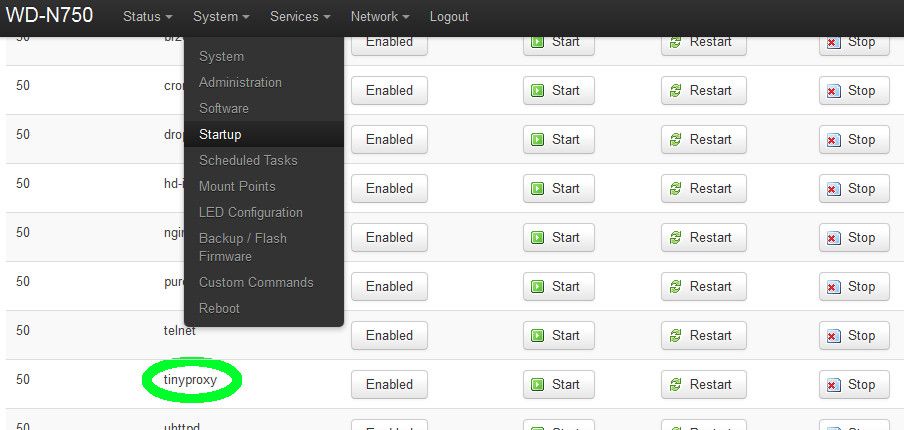Click the Start icon in hd-idle row
The image size is (904, 430).
[x=537, y=188]
